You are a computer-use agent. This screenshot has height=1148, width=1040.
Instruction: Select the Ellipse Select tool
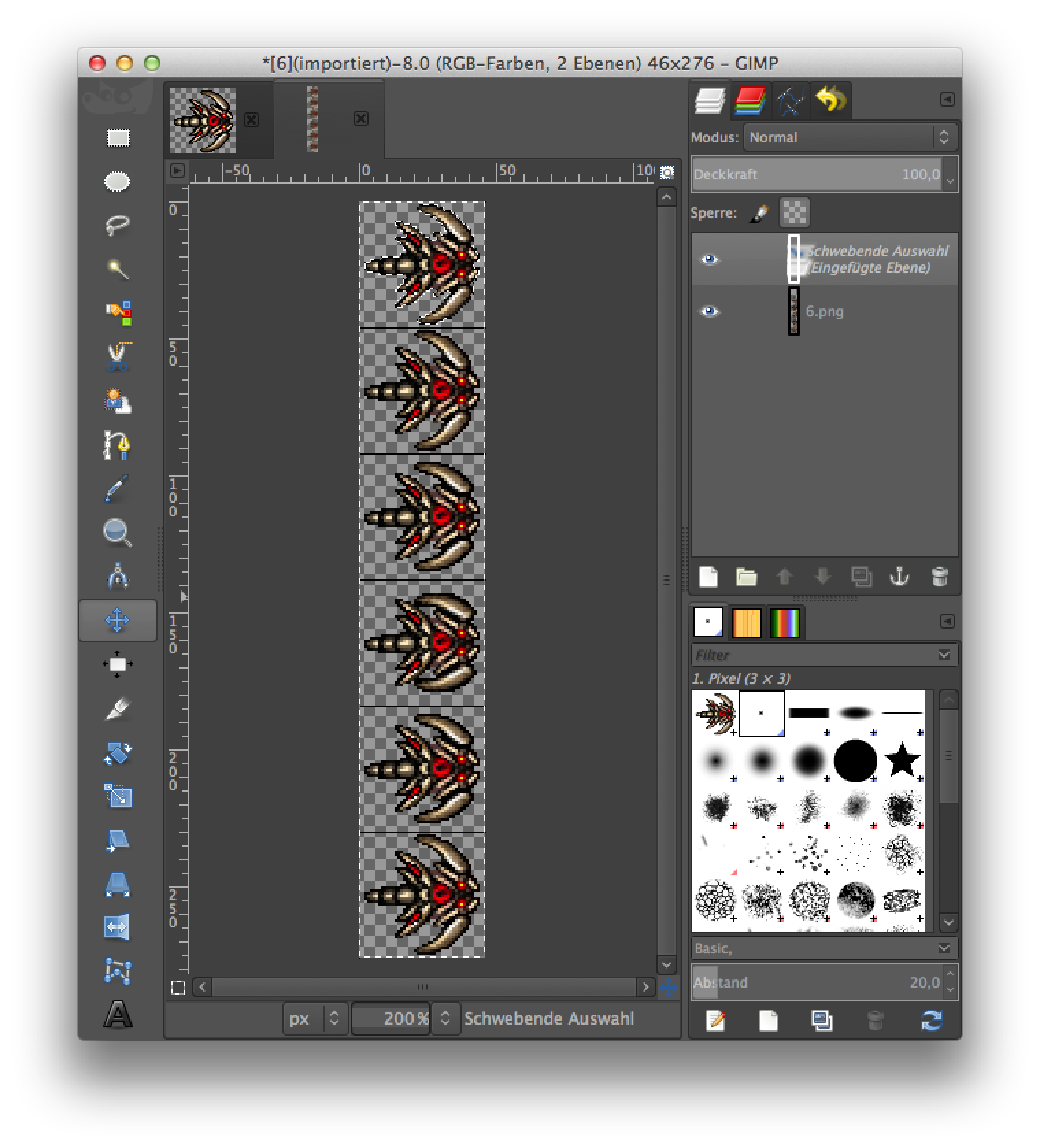118,182
